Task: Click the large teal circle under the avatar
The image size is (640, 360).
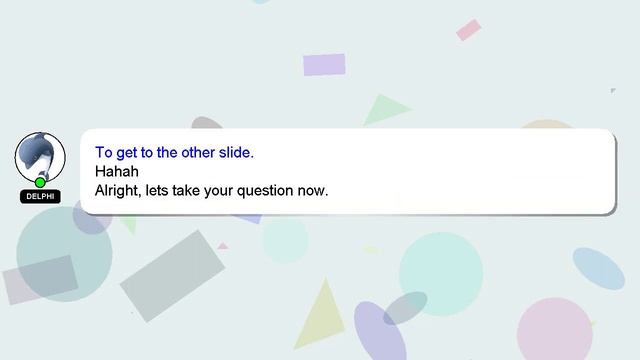Action: (64, 254)
